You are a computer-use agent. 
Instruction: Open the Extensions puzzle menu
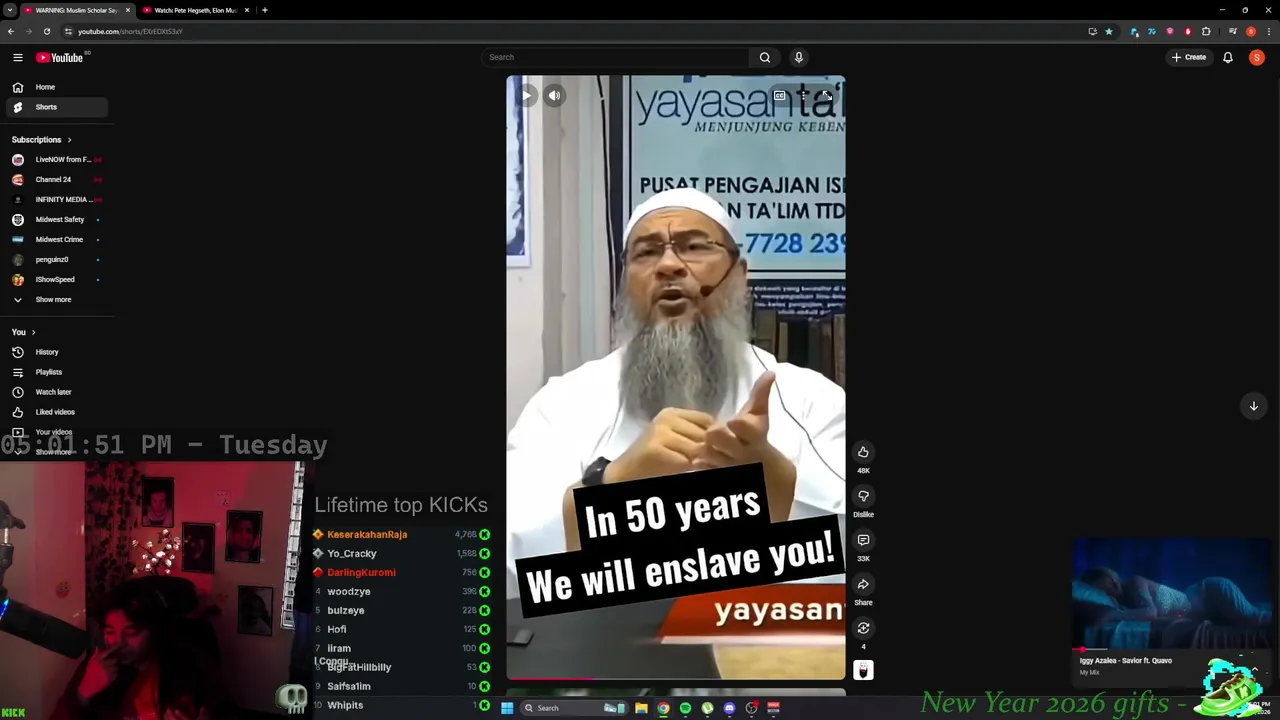[1205, 31]
